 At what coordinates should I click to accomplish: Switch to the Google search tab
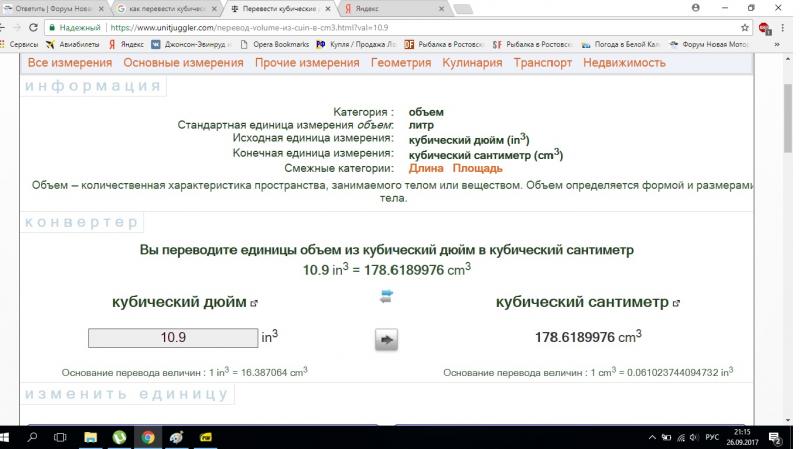163,8
